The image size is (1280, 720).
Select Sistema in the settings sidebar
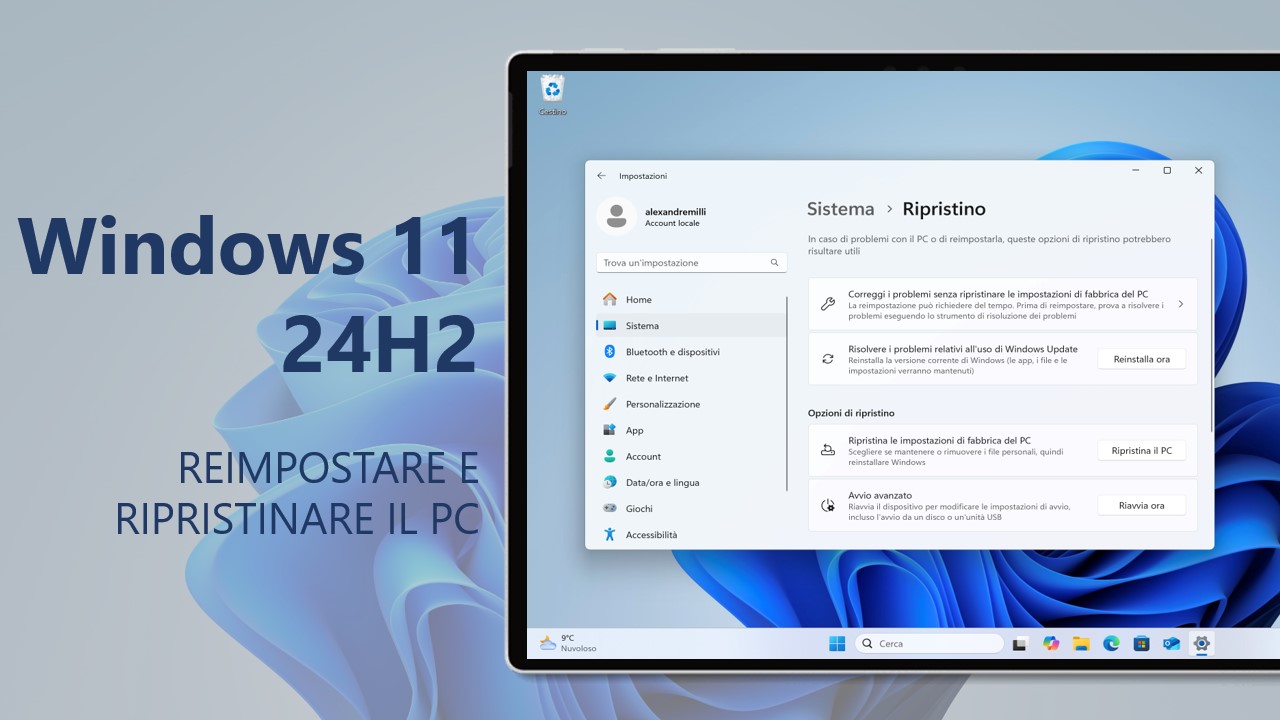point(691,326)
